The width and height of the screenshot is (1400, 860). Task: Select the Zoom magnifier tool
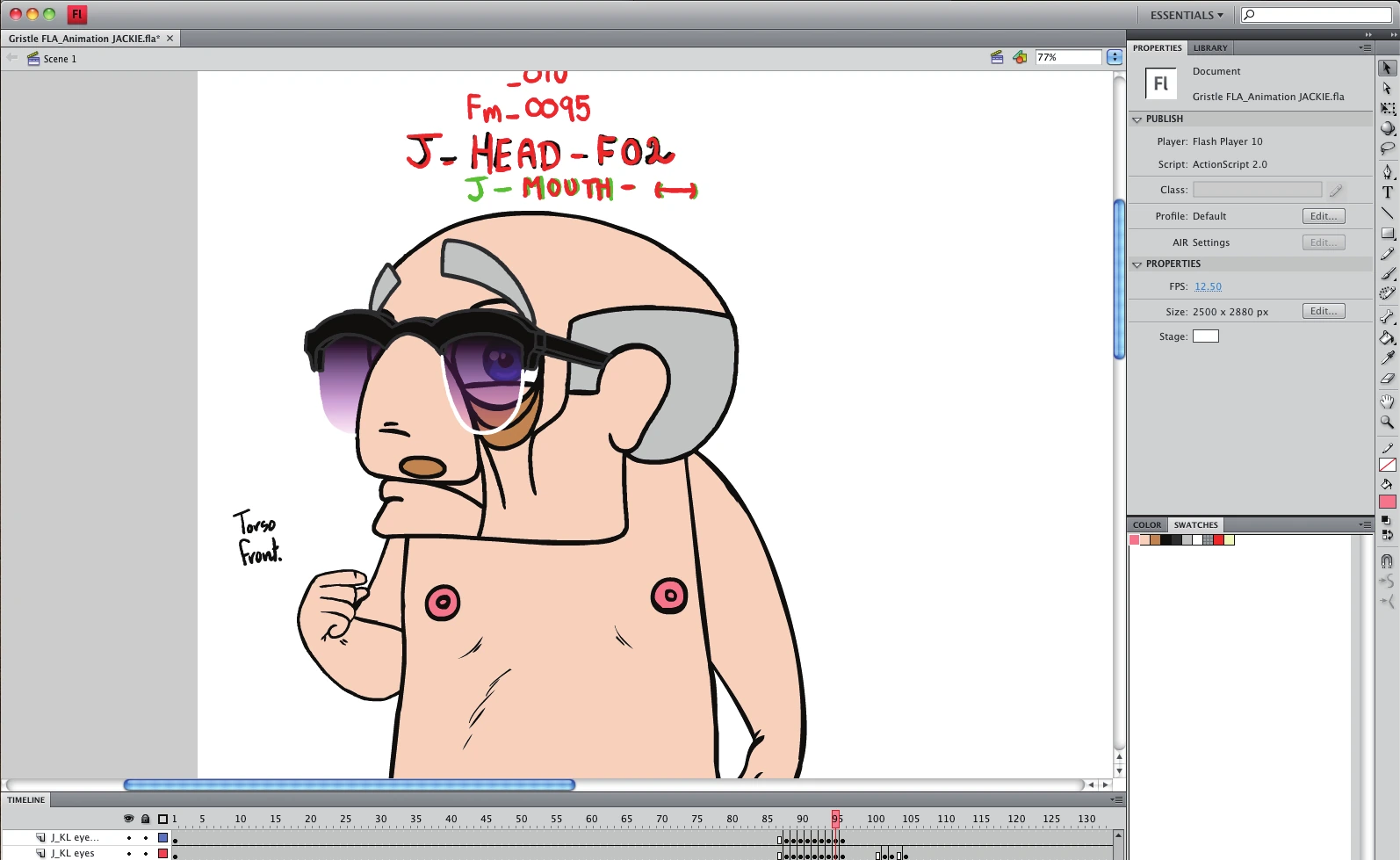[x=1388, y=422]
